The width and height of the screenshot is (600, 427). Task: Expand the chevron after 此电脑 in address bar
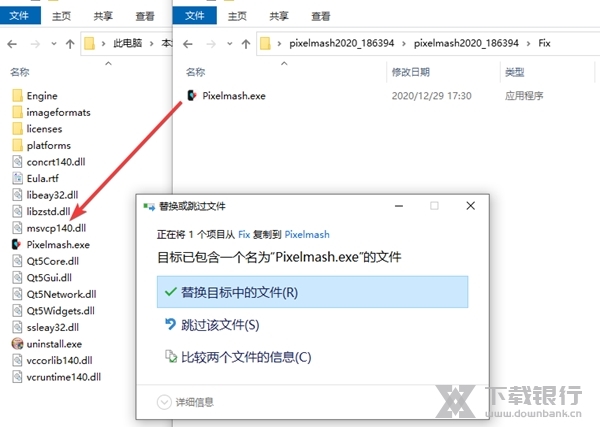tap(152, 44)
